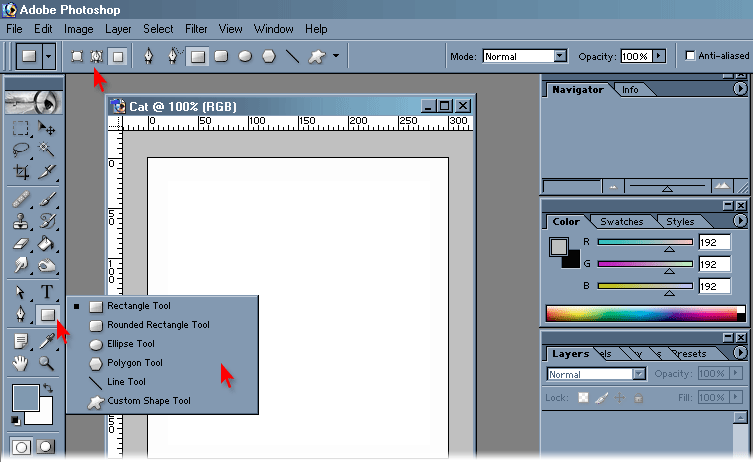
Task: Open the Filter menu
Action: 196,29
